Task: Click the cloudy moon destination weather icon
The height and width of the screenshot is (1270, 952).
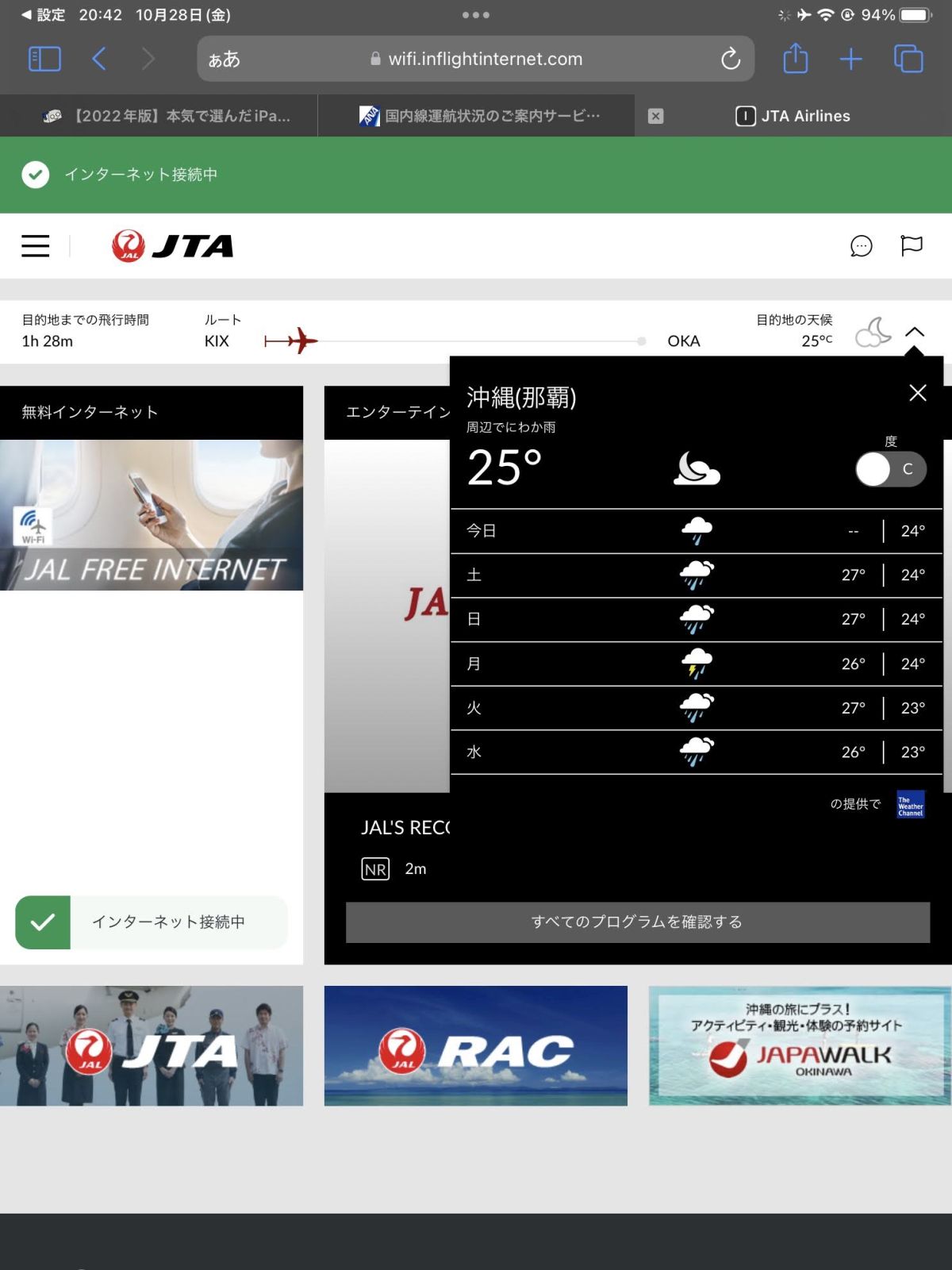Action: 873,333
